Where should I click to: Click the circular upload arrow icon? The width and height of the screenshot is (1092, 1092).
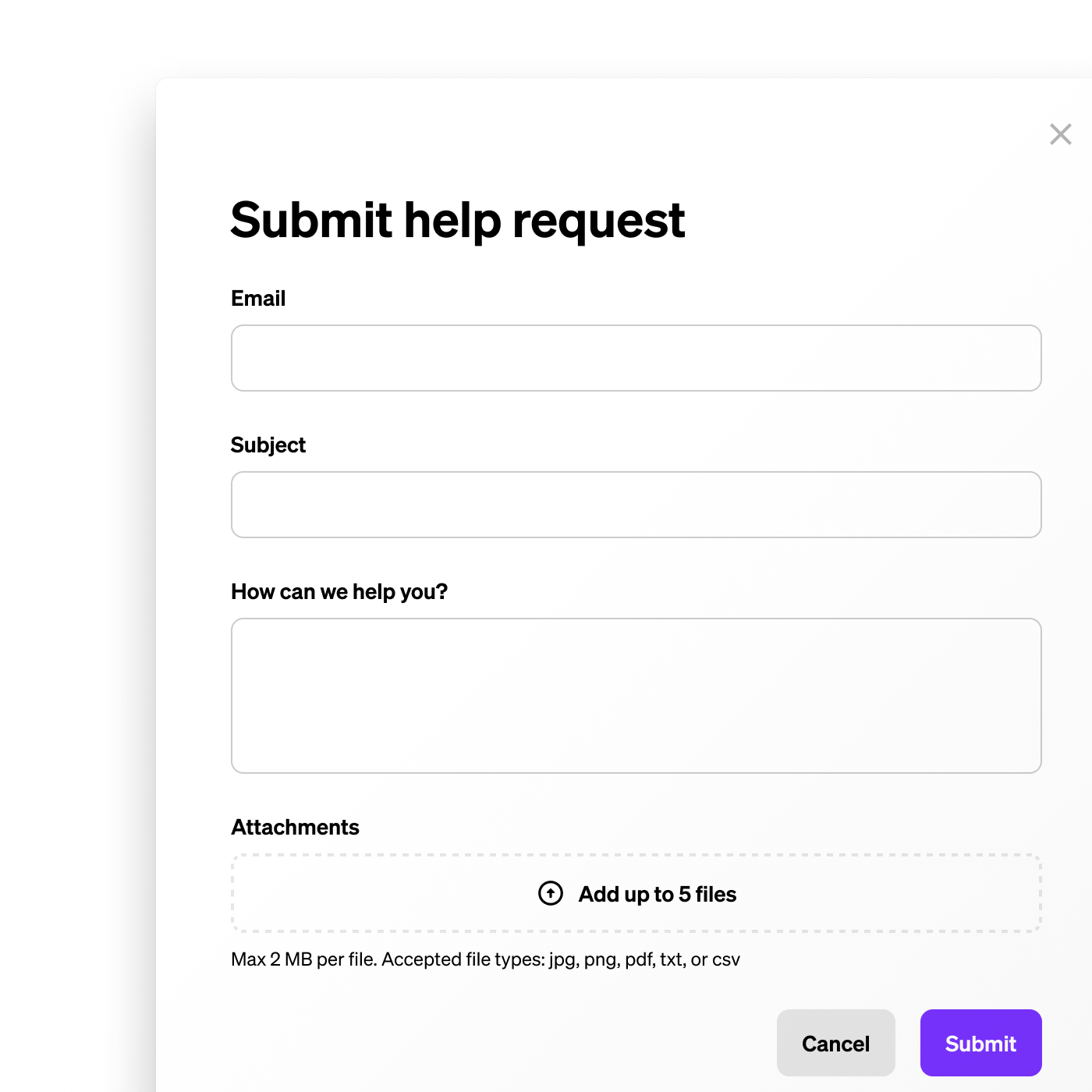pyautogui.click(x=551, y=893)
